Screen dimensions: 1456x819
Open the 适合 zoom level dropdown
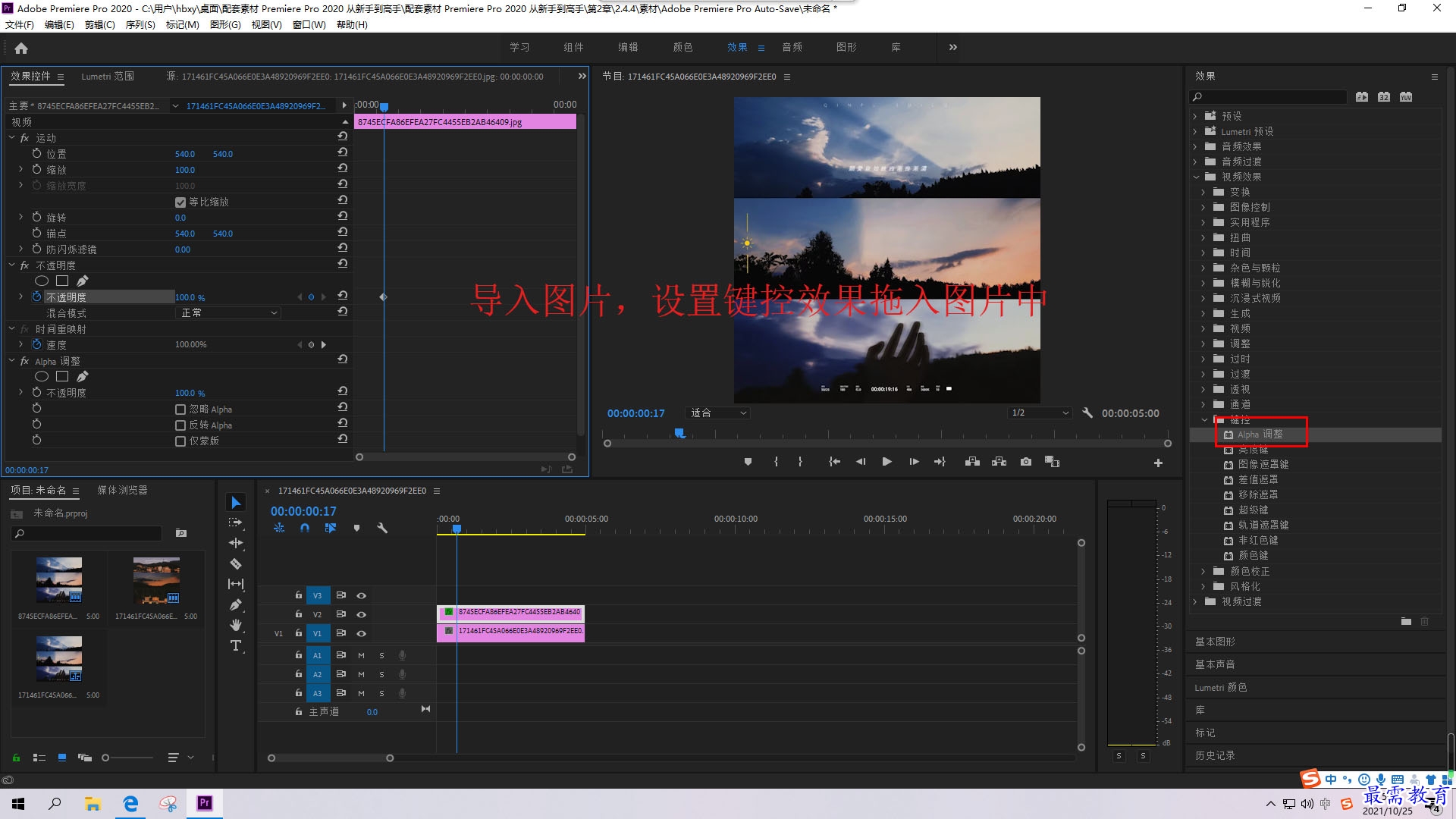pyautogui.click(x=717, y=413)
